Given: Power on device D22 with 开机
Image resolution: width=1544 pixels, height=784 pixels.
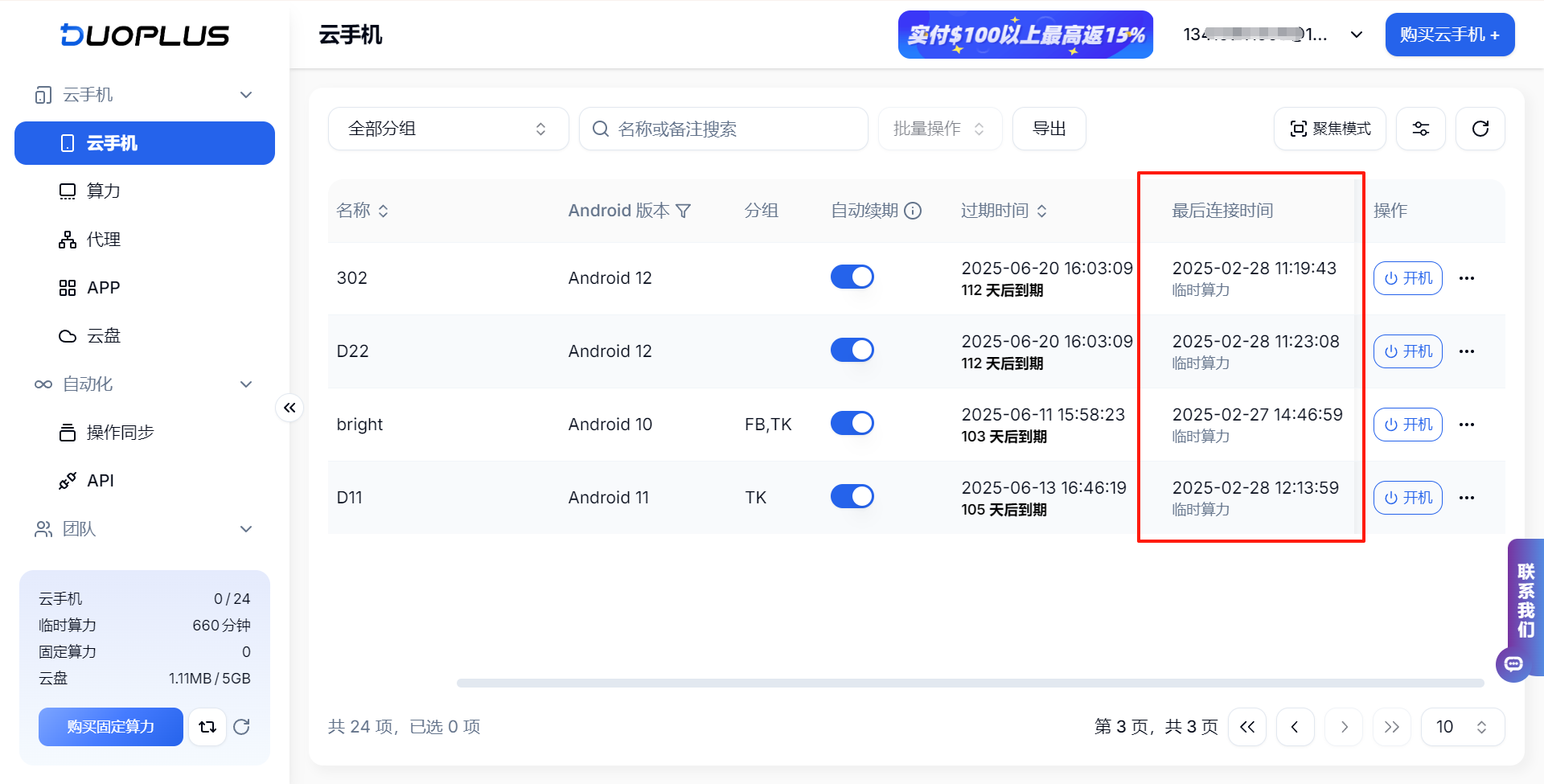Looking at the screenshot, I should pos(1408,351).
